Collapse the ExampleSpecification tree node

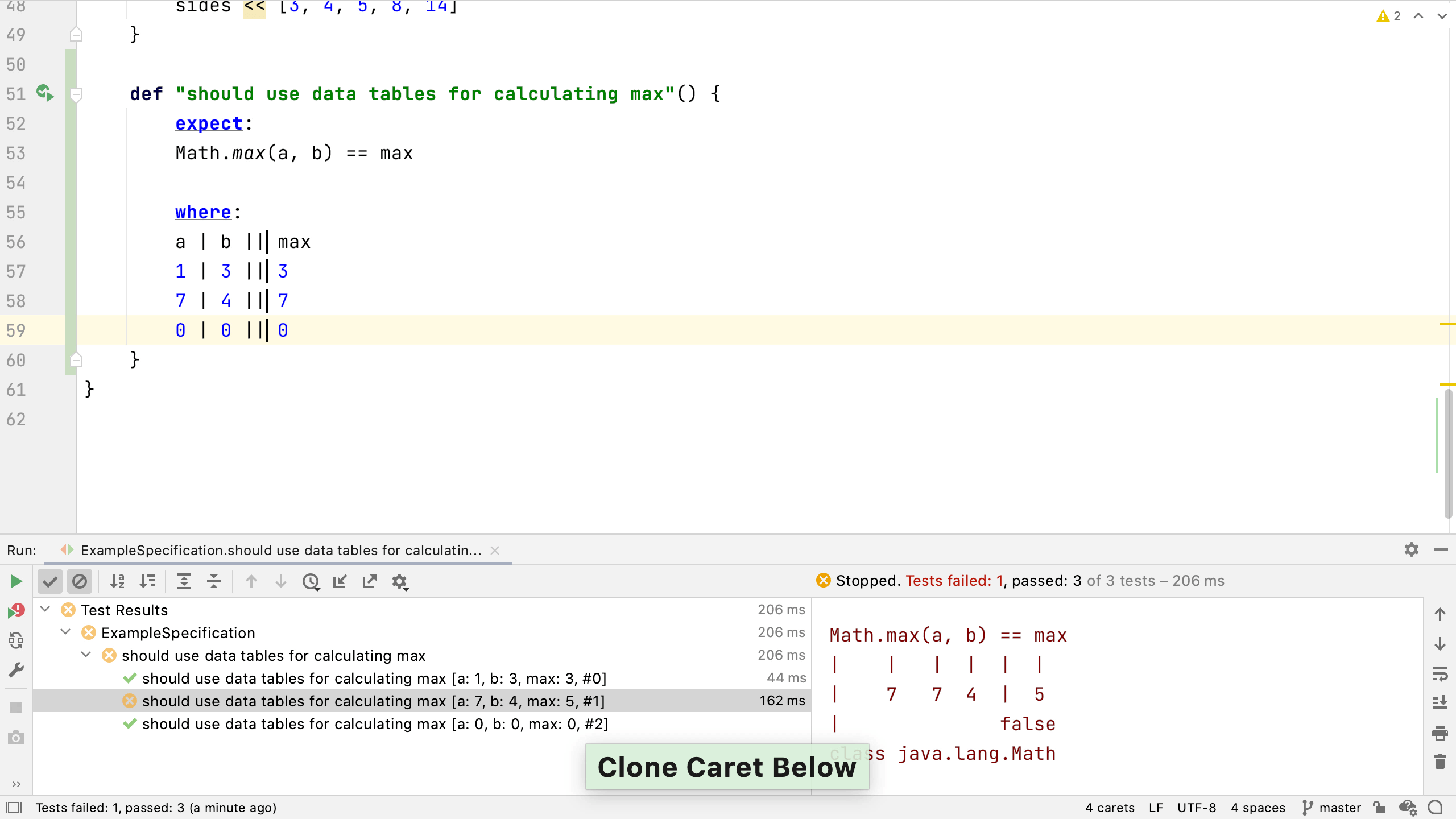(x=66, y=632)
